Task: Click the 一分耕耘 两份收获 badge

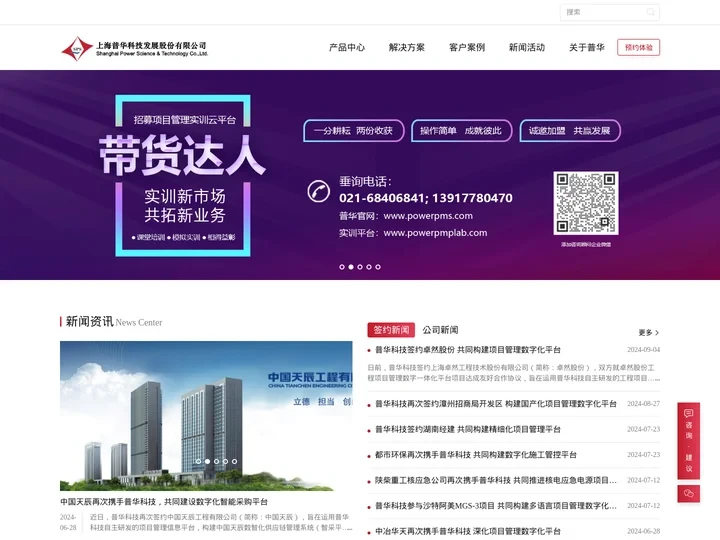Action: pos(354,131)
